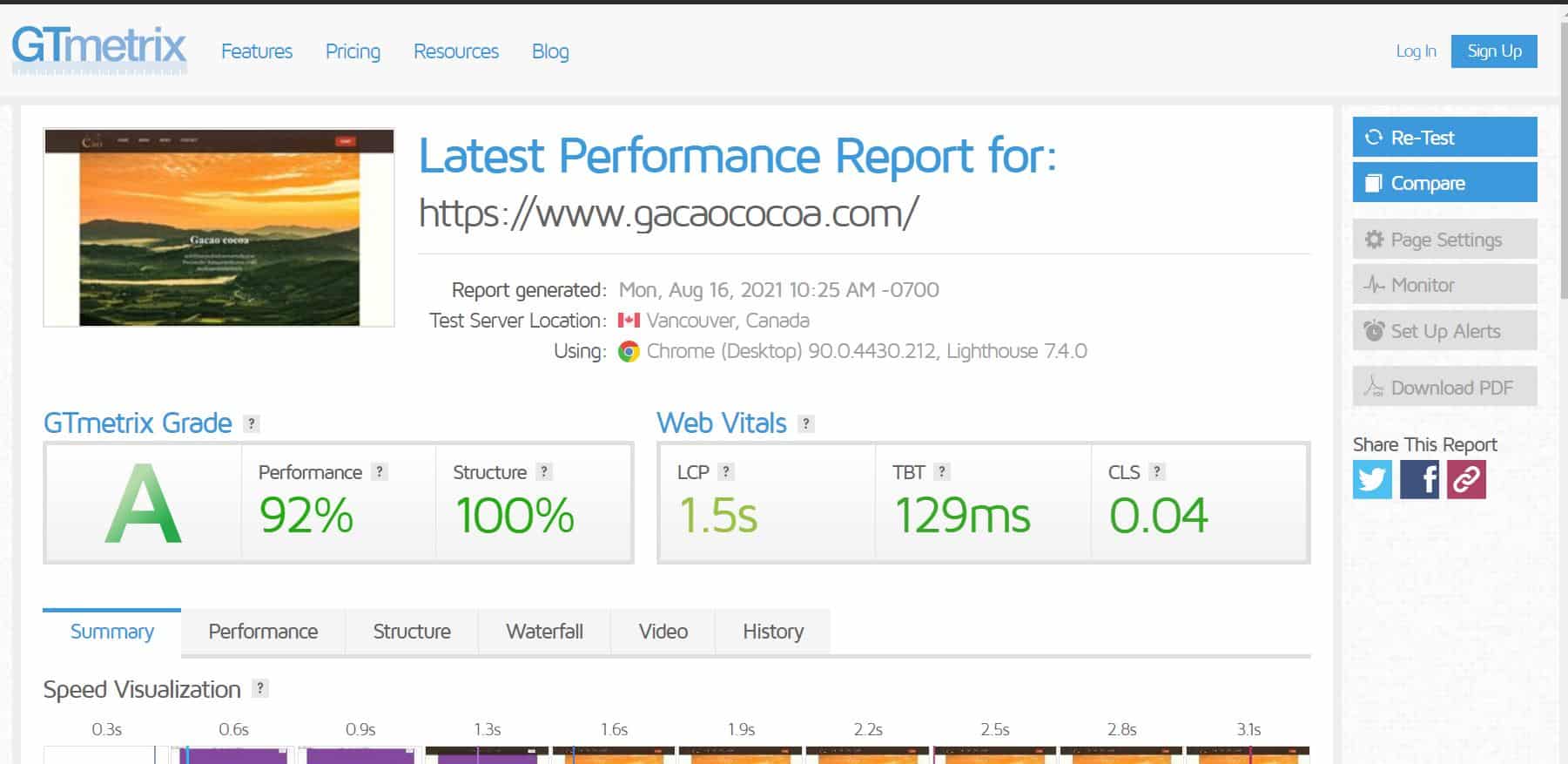Image resolution: width=1568 pixels, height=764 pixels.
Task: Open Resources menu
Action: (x=456, y=51)
